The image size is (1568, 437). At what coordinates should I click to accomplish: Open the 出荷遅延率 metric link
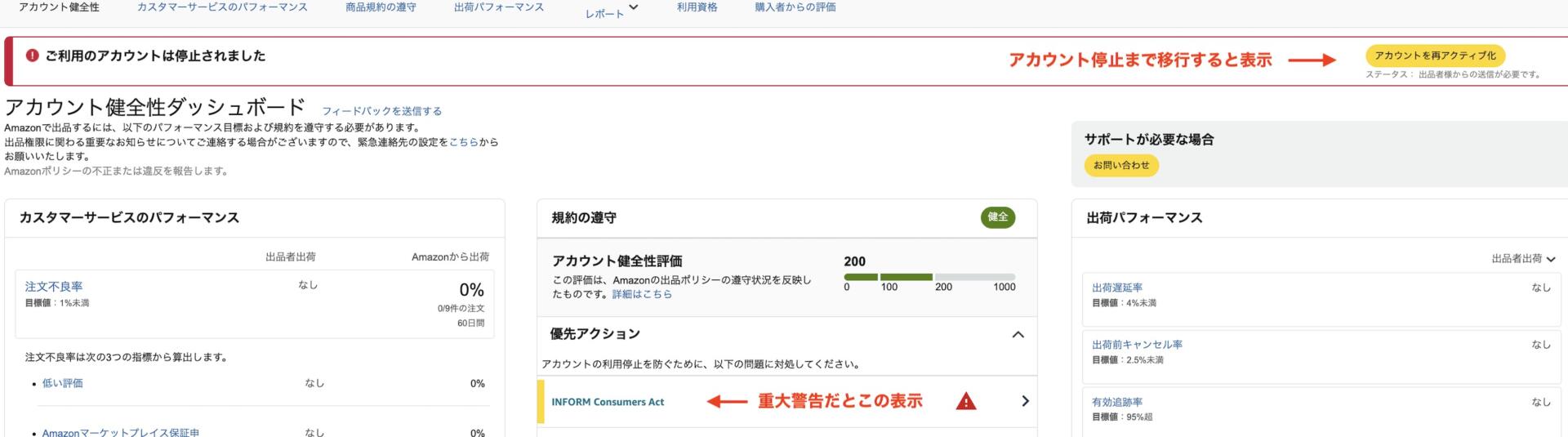point(1117,288)
